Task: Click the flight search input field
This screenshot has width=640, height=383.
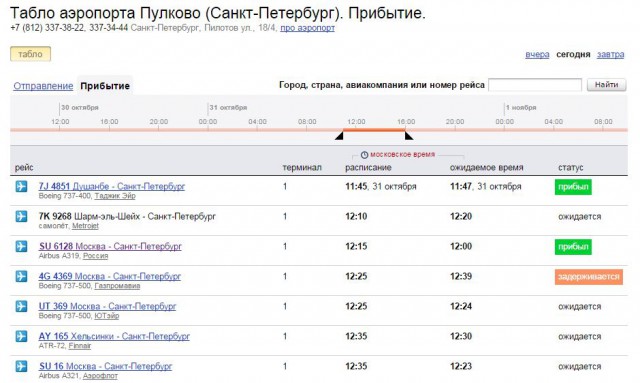Action: coord(535,85)
